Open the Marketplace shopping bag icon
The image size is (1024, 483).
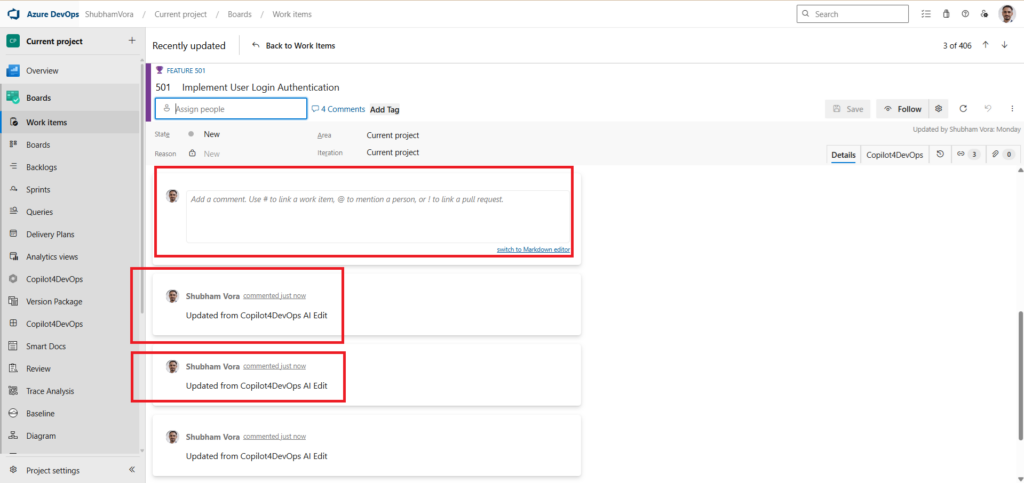coord(945,14)
